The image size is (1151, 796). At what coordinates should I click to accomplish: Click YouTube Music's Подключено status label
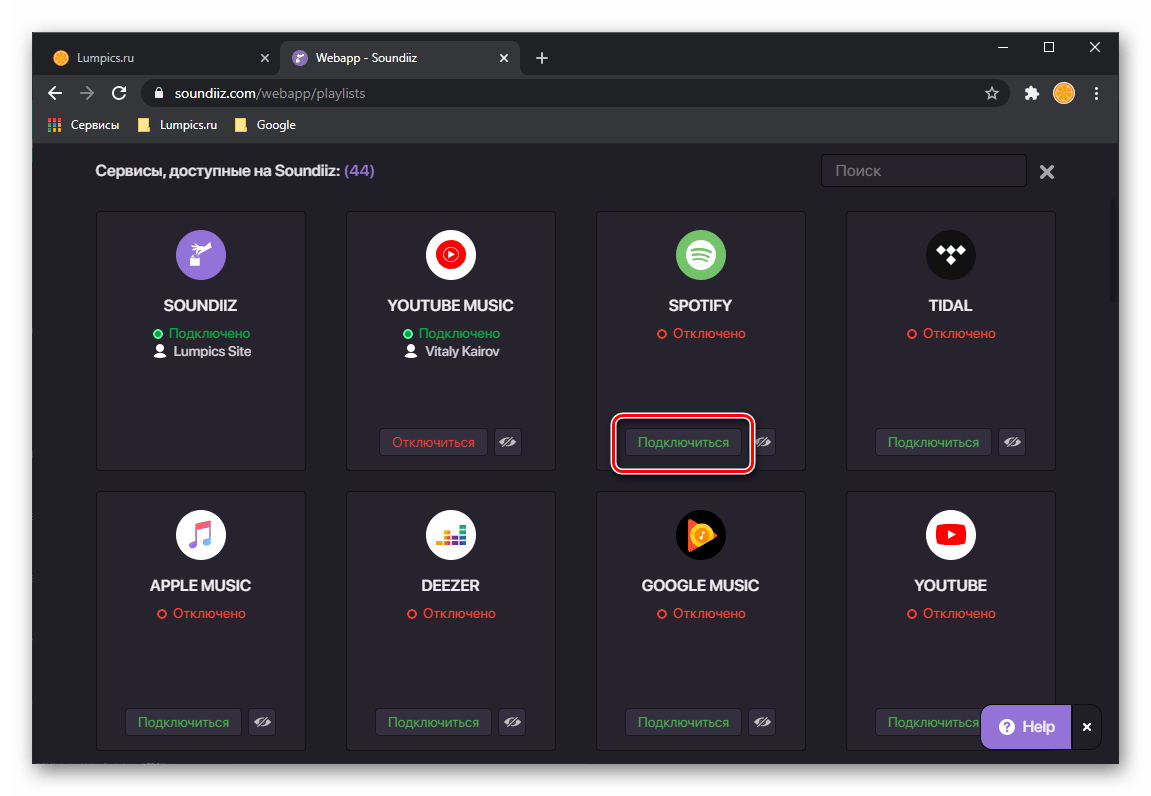click(x=460, y=333)
